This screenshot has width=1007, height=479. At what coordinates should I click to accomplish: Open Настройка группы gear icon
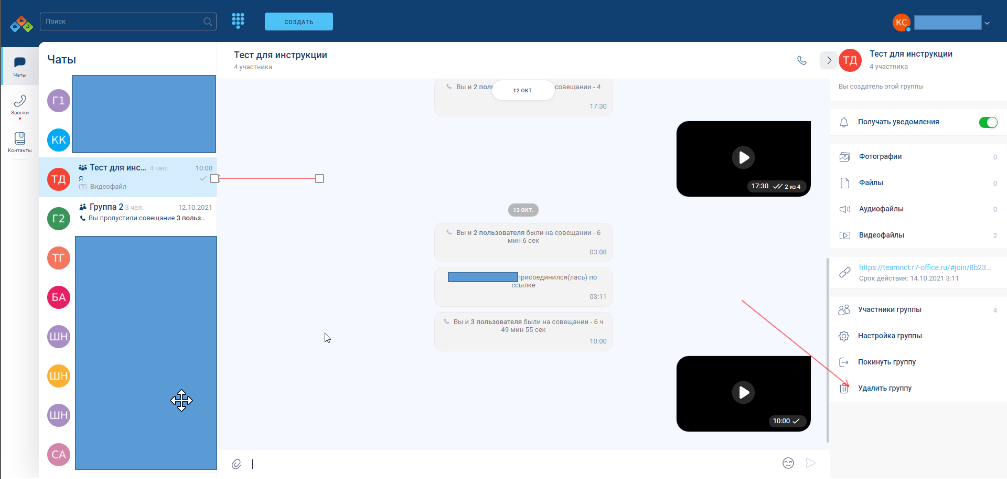click(844, 336)
